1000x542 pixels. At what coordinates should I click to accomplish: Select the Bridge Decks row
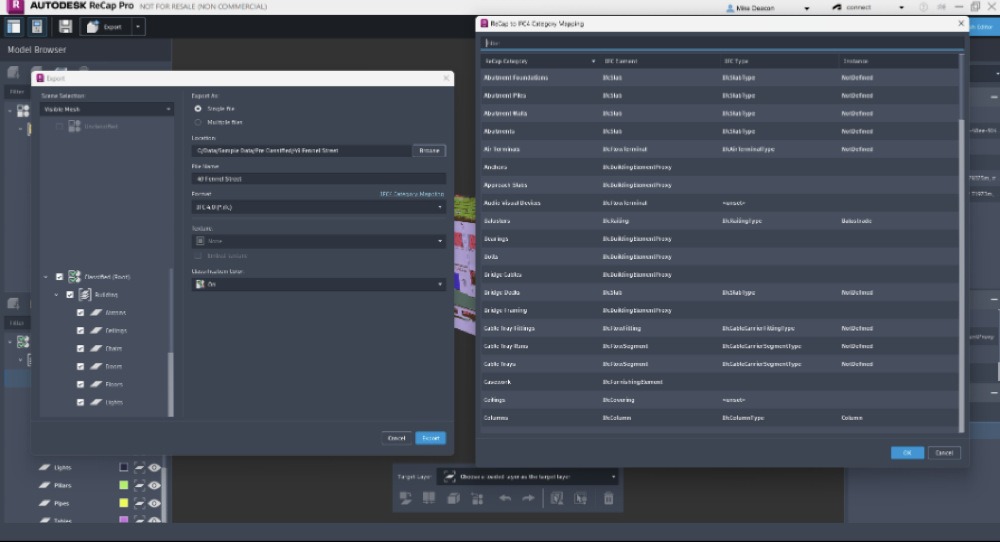[x=719, y=293]
